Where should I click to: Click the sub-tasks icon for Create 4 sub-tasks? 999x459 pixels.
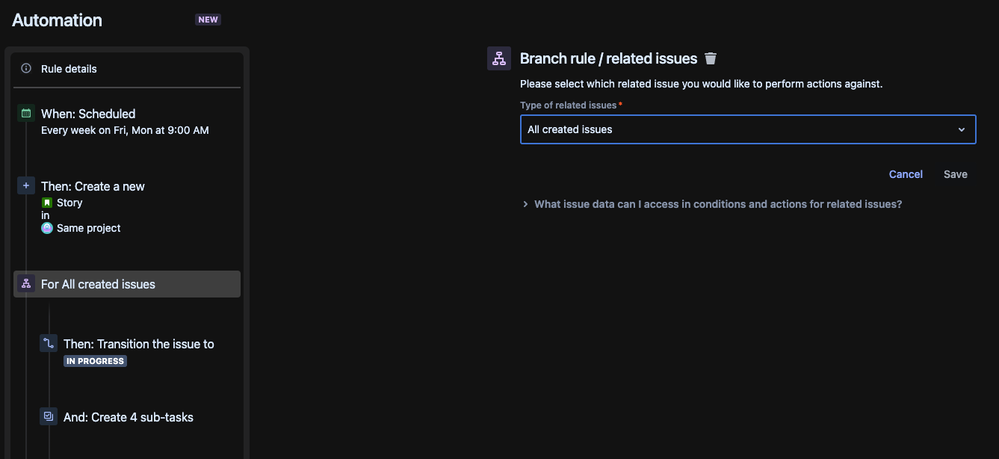[48, 417]
